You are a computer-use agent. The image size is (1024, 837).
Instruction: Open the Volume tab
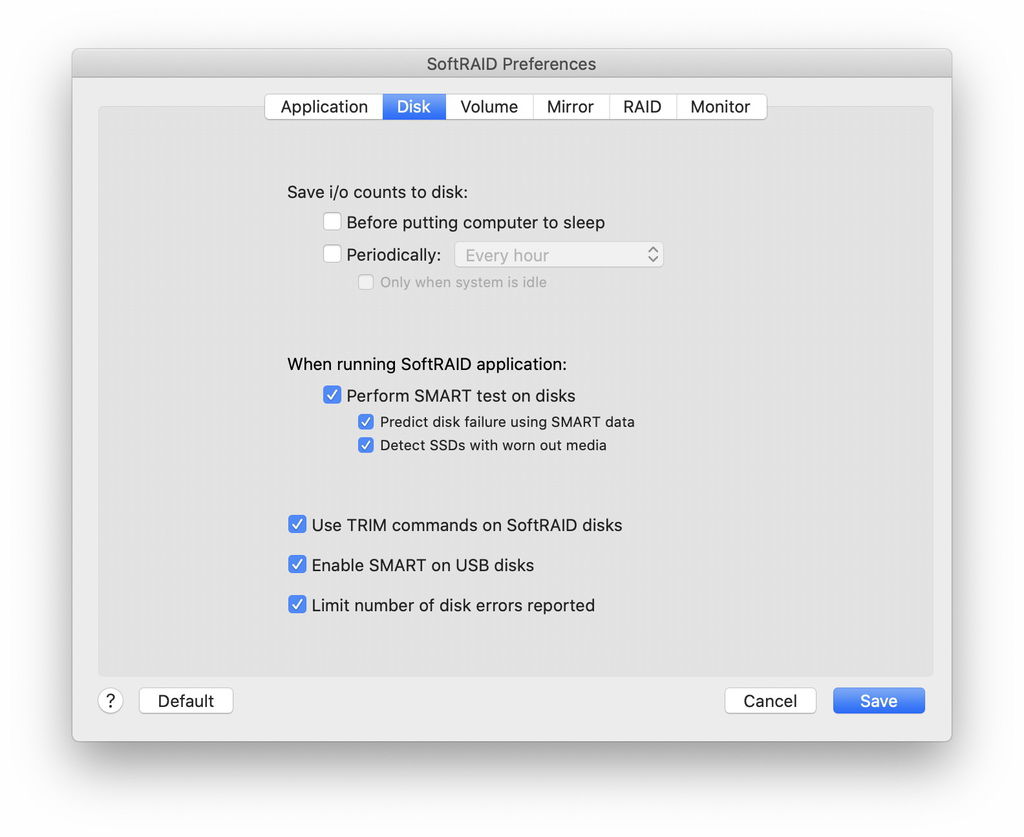point(489,106)
